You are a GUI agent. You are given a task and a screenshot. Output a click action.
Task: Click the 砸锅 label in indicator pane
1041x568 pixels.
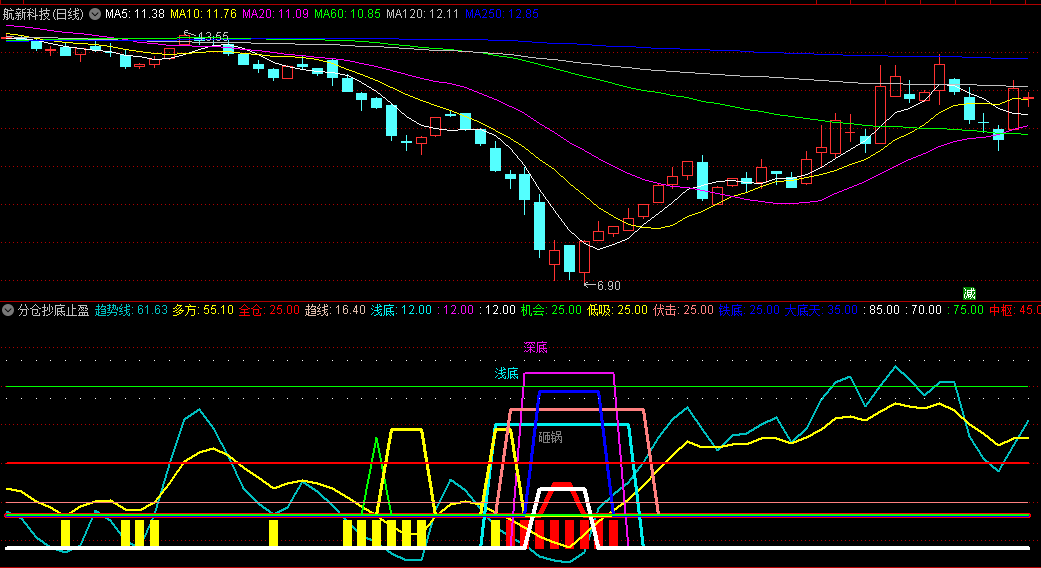pos(550,437)
